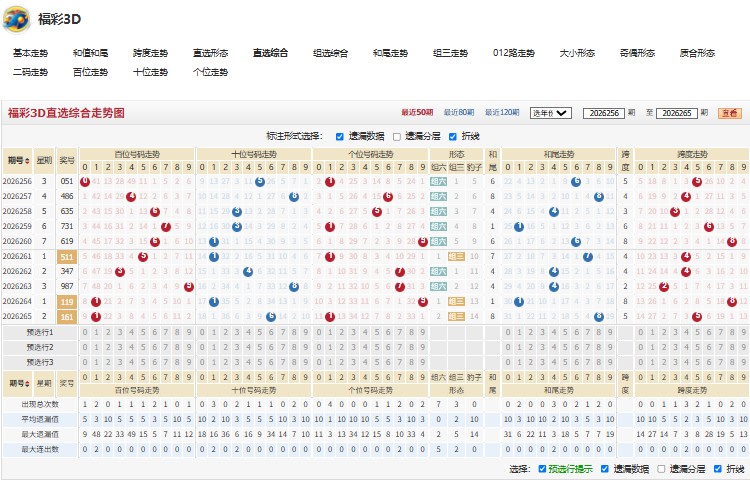Click 最大遗漏值 row label
The image size is (750, 482).
coord(40,435)
